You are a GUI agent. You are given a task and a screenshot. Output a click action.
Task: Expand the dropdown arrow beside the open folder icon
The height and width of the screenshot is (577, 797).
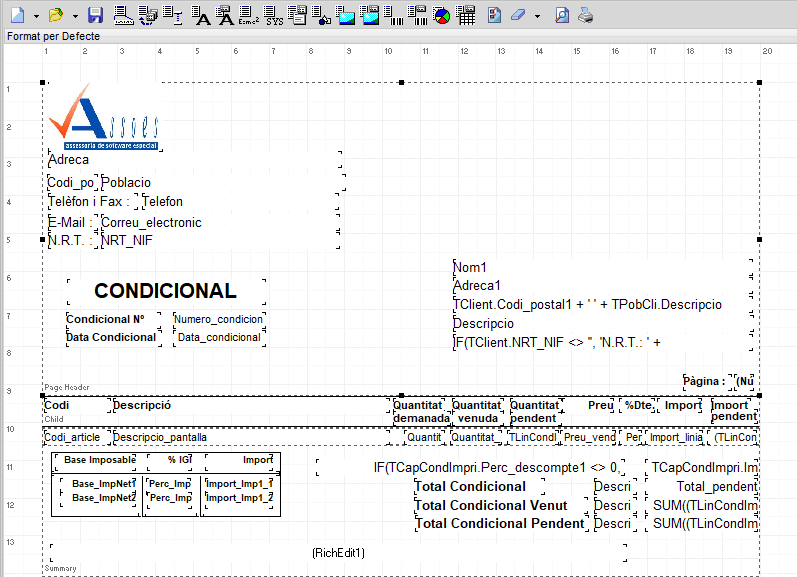pyautogui.click(x=75, y=16)
